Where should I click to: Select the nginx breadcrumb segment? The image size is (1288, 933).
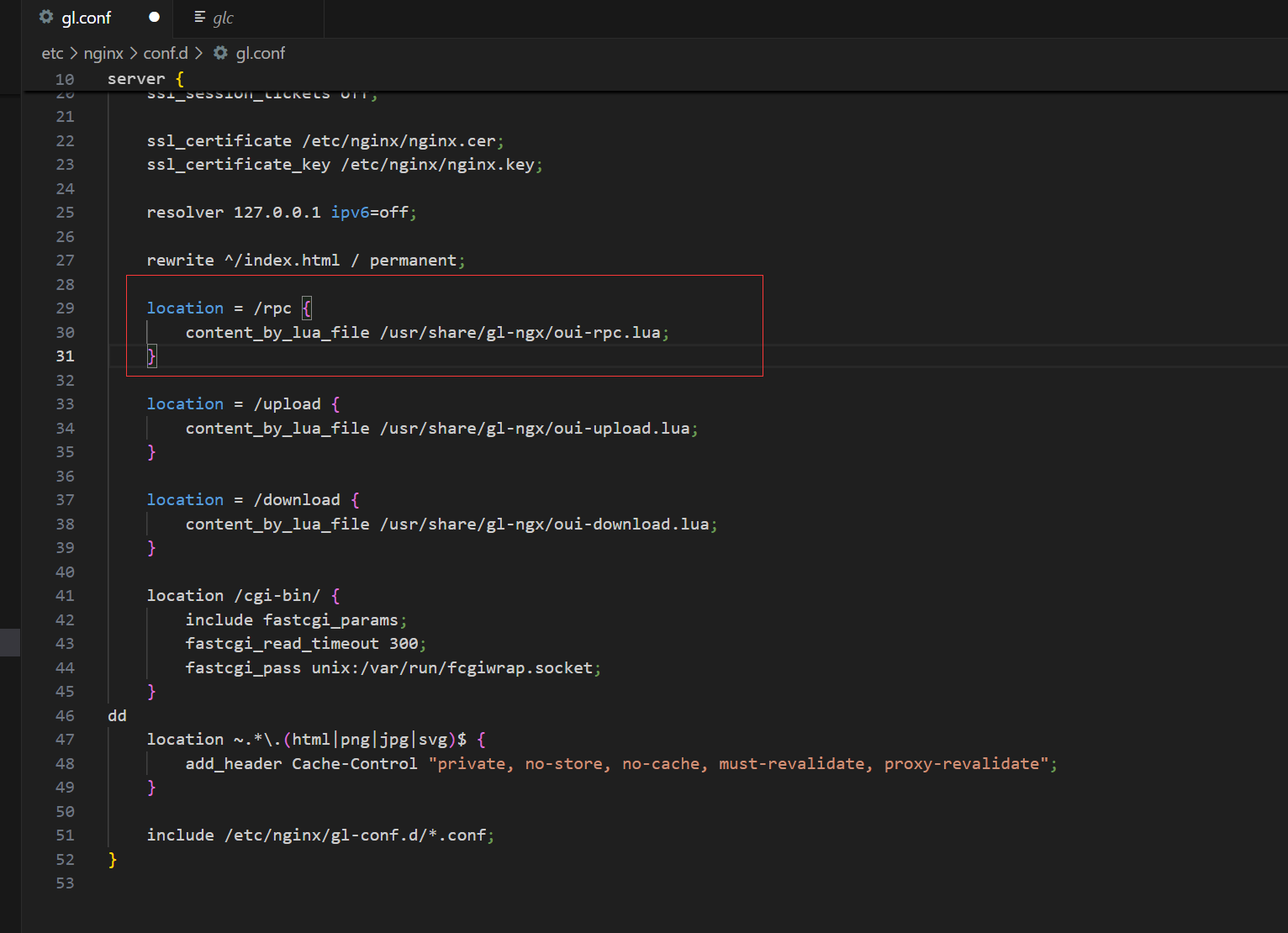click(x=103, y=53)
